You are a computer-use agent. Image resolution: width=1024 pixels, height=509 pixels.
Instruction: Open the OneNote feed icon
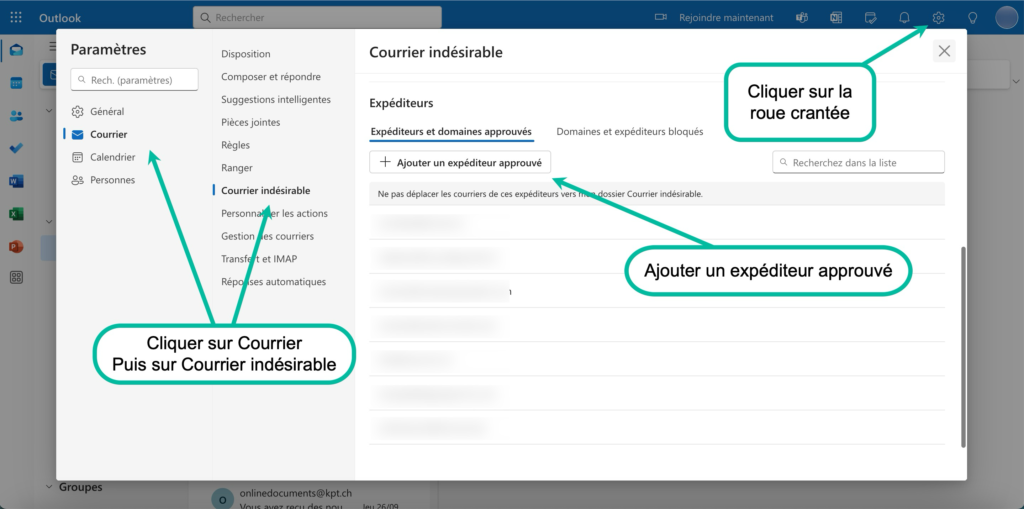[x=836, y=18]
